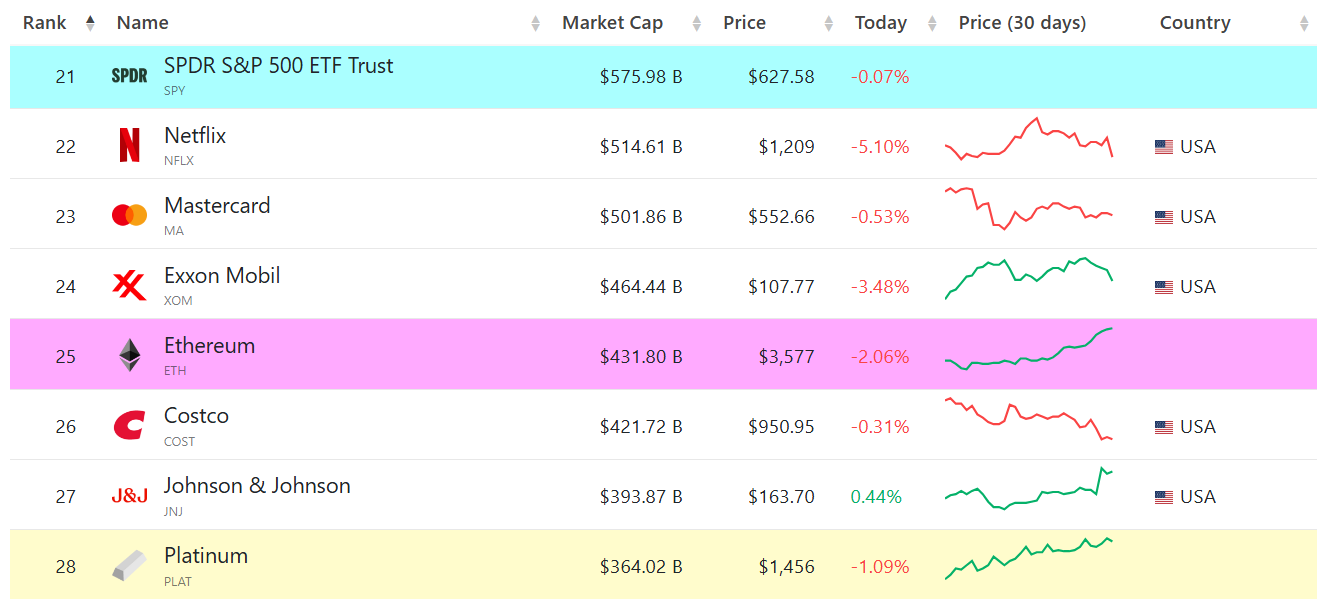Sort table using Name column arrows
Screen dimensions: 1325x599
point(536,23)
